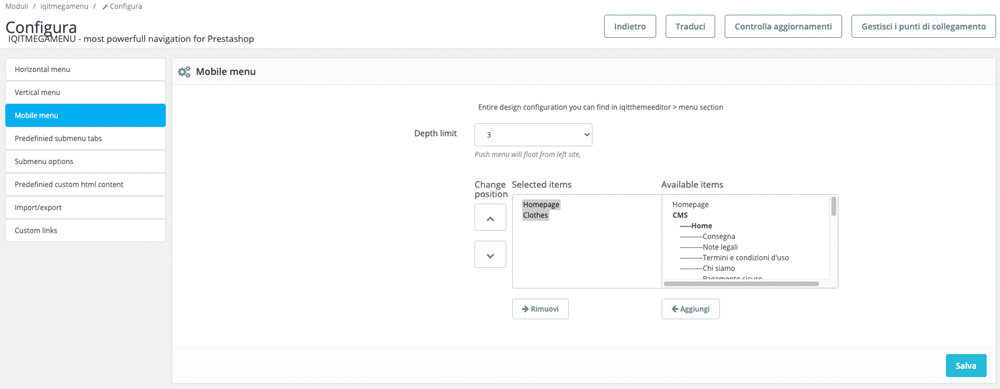The image size is (1000, 389).
Task: Open the Vertical menu tab
Action: pyautogui.click(x=85, y=92)
